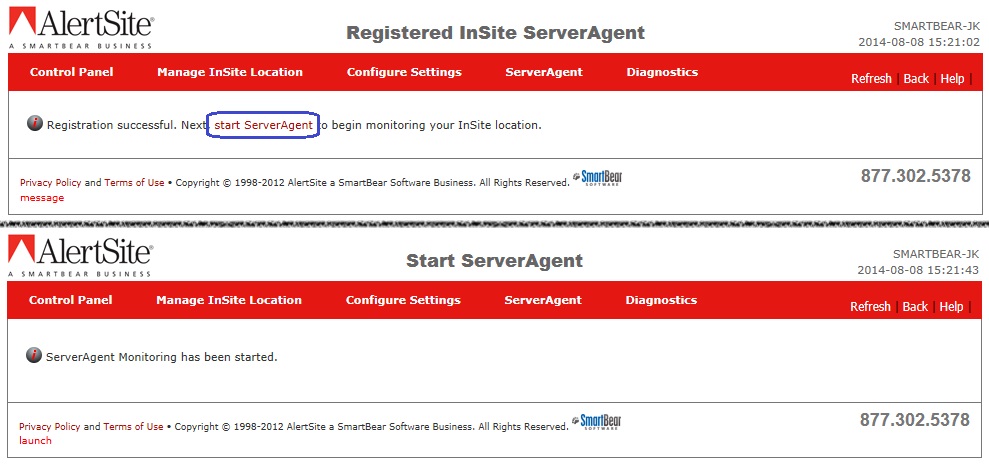Open Configure Settings on Start ServerAgent page
Viewport: 989px width, 468px height.
pyautogui.click(x=403, y=300)
